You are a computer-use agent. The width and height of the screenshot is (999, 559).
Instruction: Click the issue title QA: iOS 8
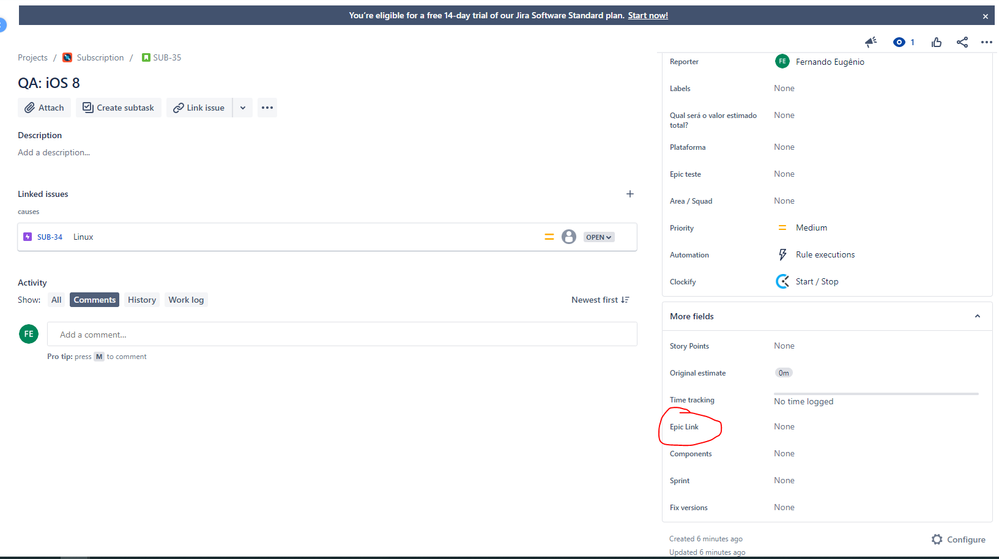click(x=49, y=83)
